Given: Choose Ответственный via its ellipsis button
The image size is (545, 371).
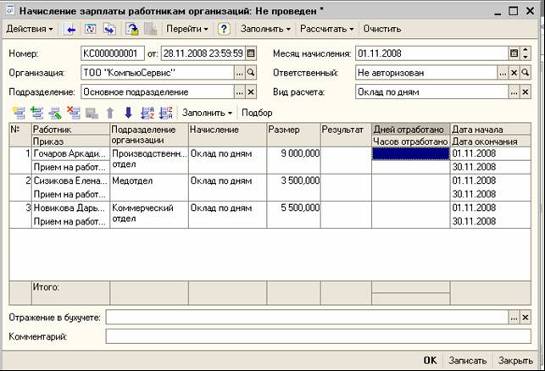Looking at the screenshot, I should 503,73.
